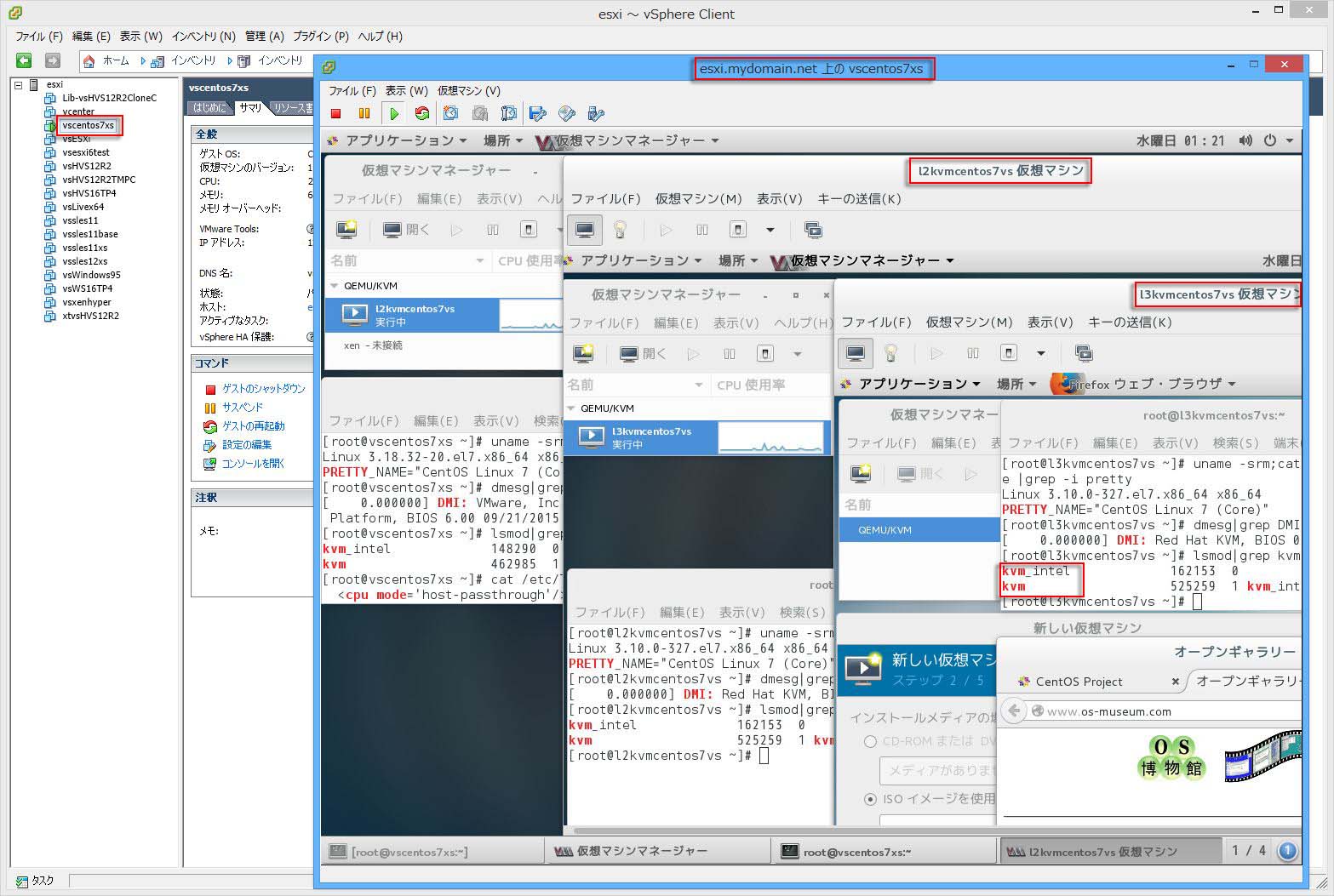Click the orange suspend icon in console toolbar
The width and height of the screenshot is (1334, 896).
[x=364, y=113]
